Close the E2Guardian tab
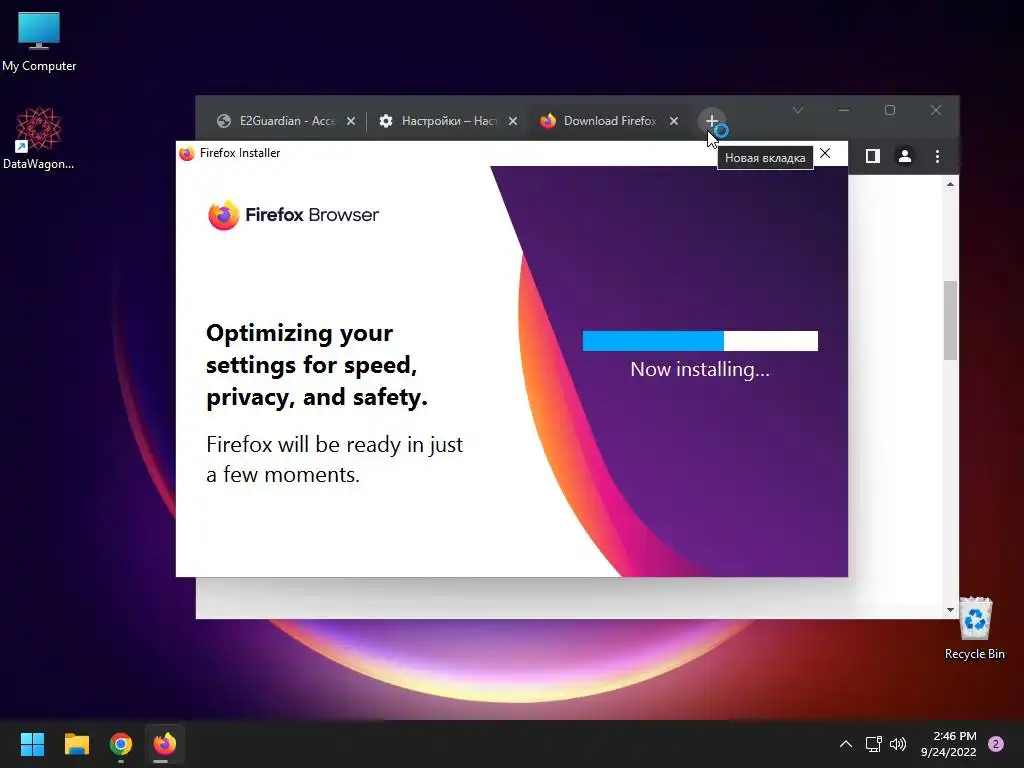 tap(351, 121)
